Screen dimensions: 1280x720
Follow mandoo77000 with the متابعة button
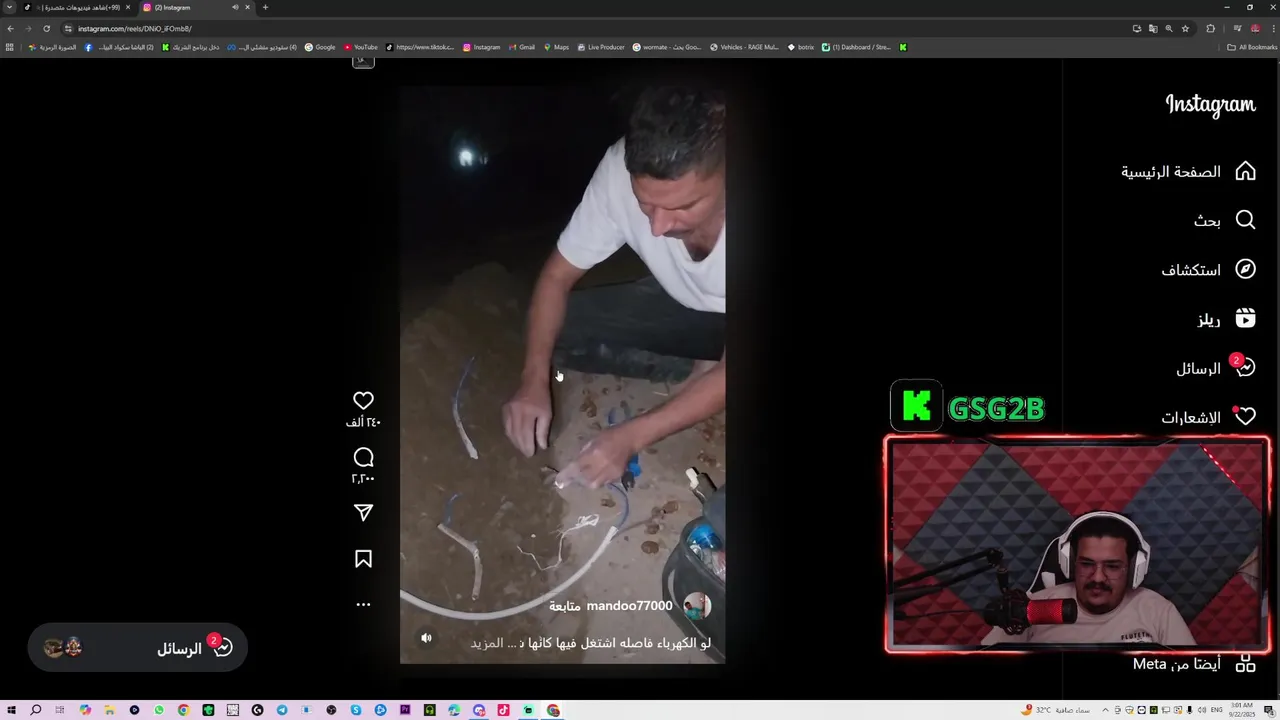564,606
